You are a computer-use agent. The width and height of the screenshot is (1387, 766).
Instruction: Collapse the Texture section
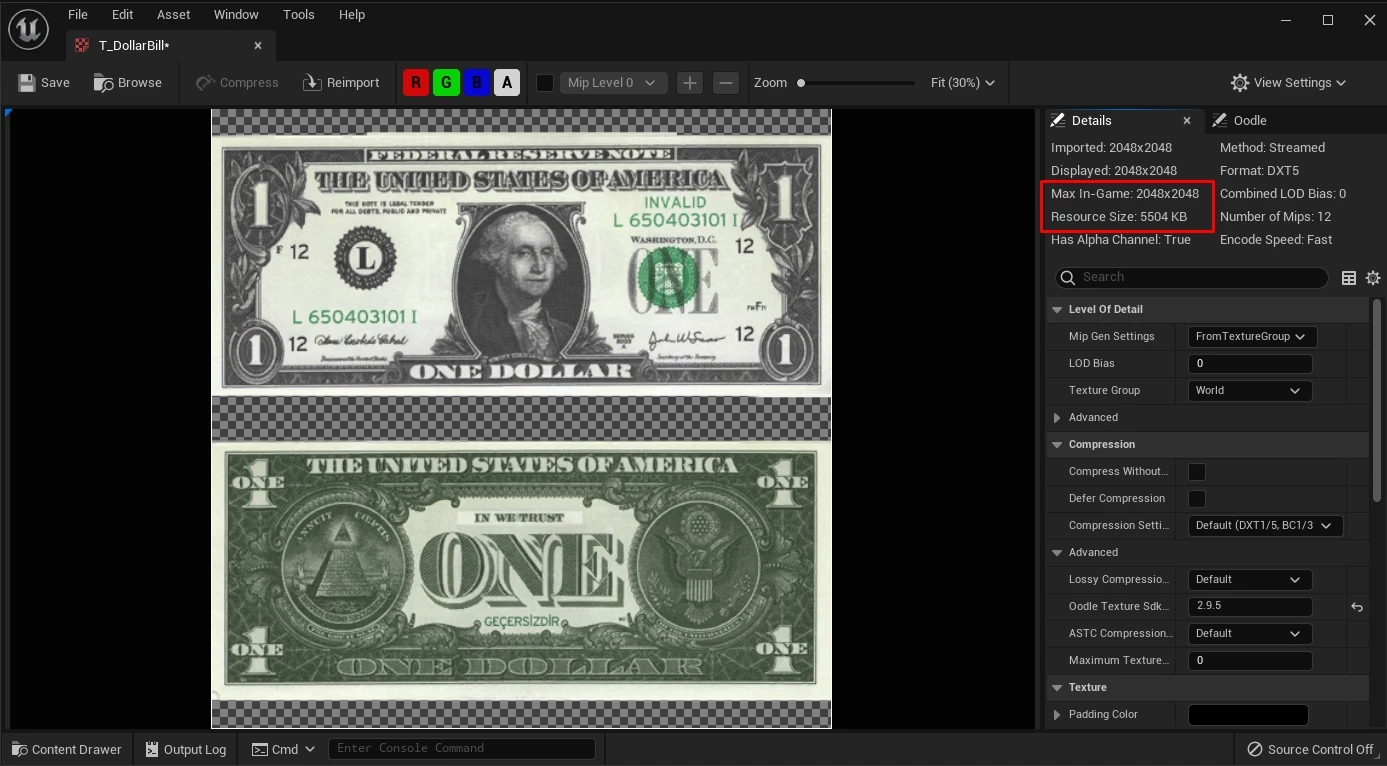click(x=1057, y=688)
